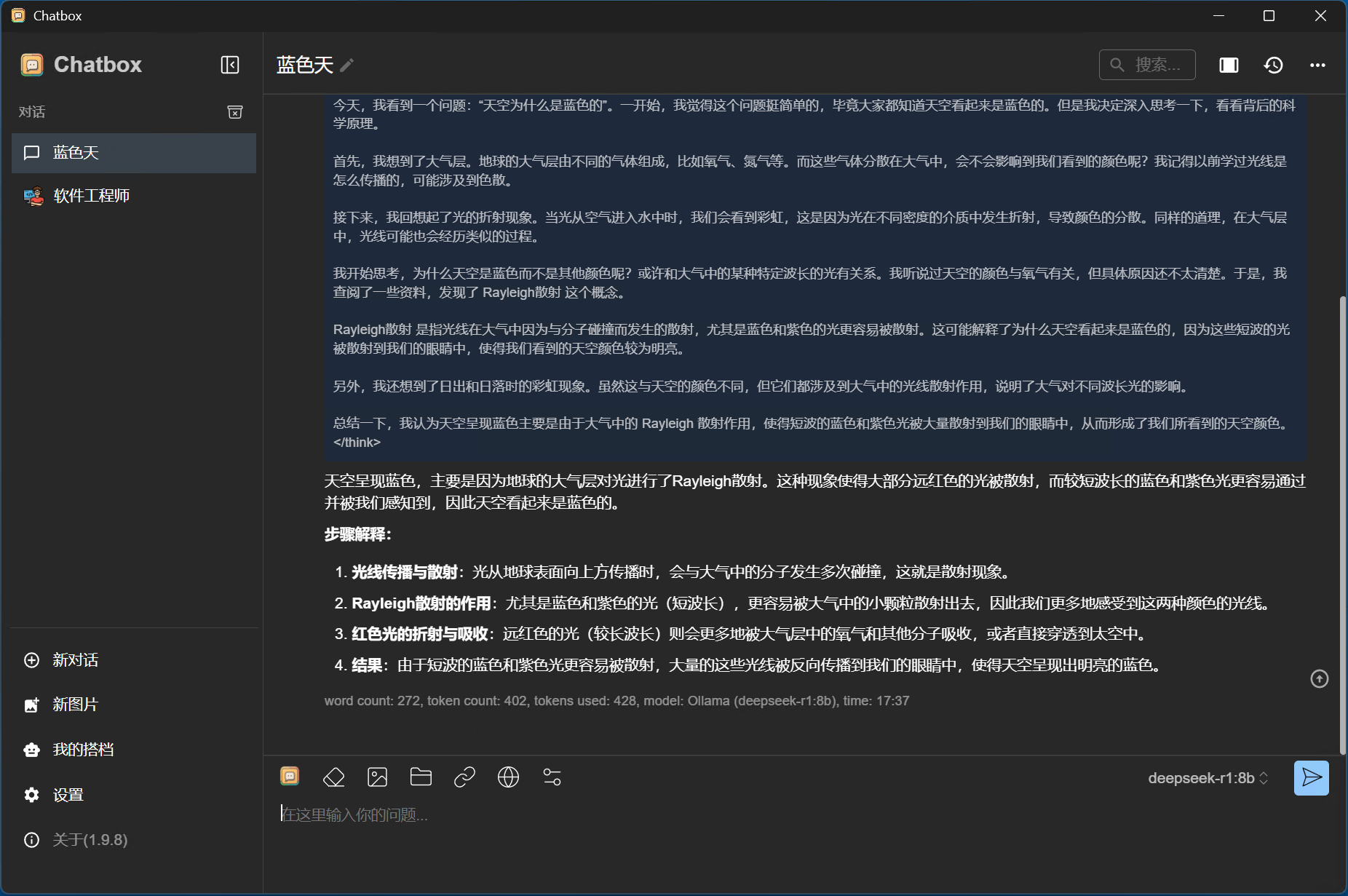1348x896 pixels.
Task: Click the folder icon to attach files
Action: [x=421, y=777]
